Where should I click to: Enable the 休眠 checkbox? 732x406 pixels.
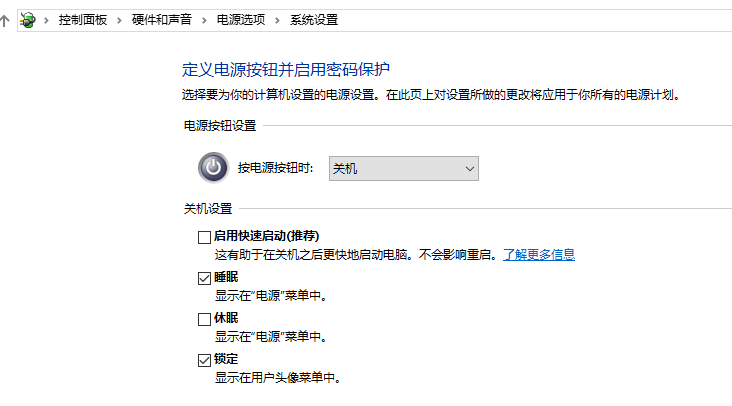click(204, 318)
